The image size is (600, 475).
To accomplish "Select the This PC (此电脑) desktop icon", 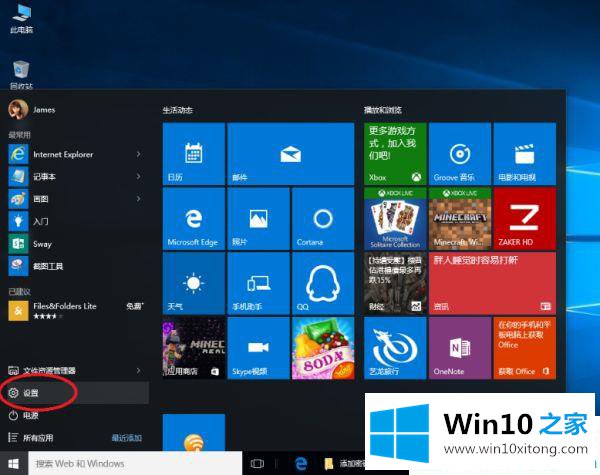I will [x=21, y=19].
